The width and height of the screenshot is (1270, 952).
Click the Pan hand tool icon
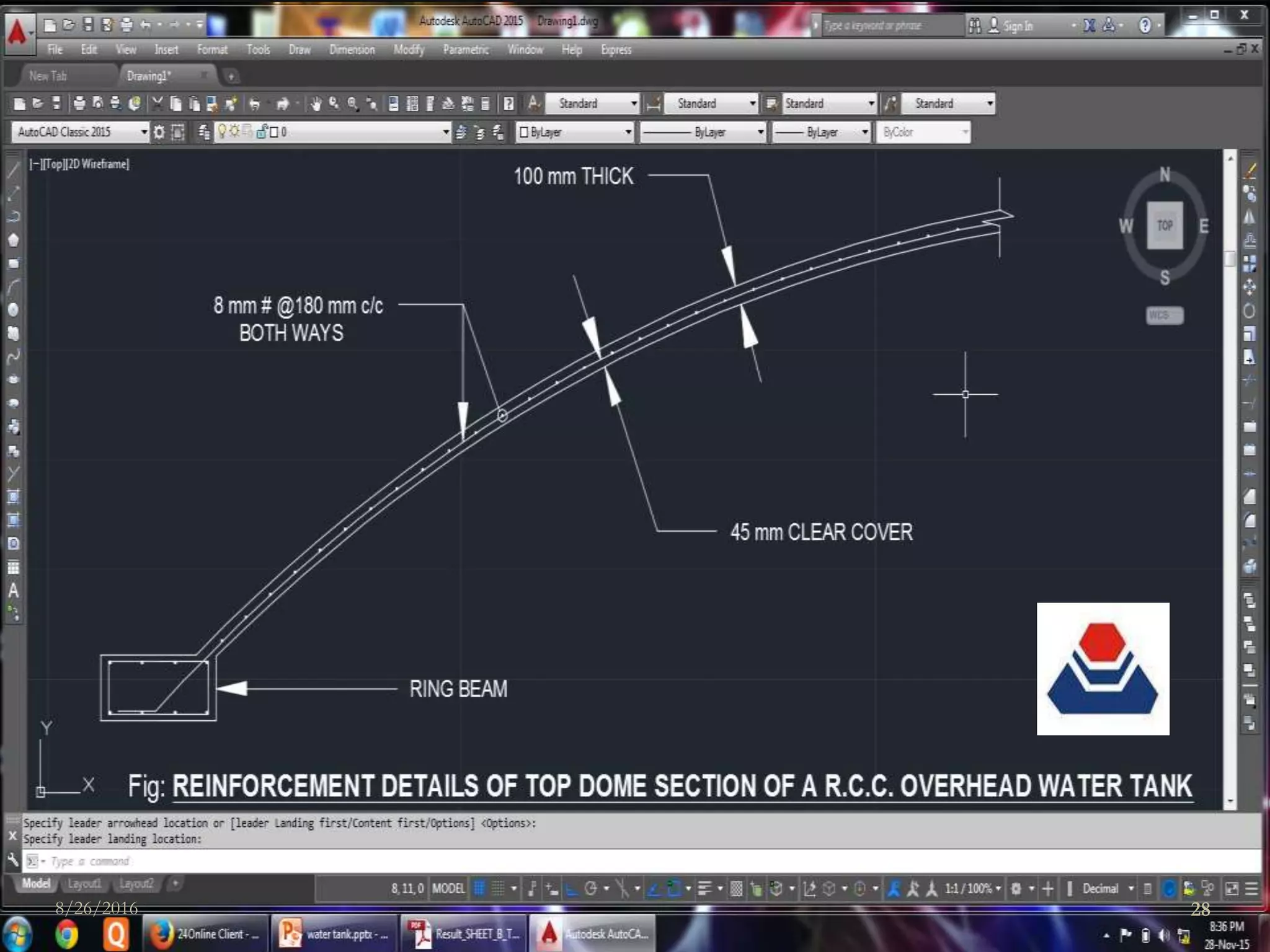[x=316, y=104]
